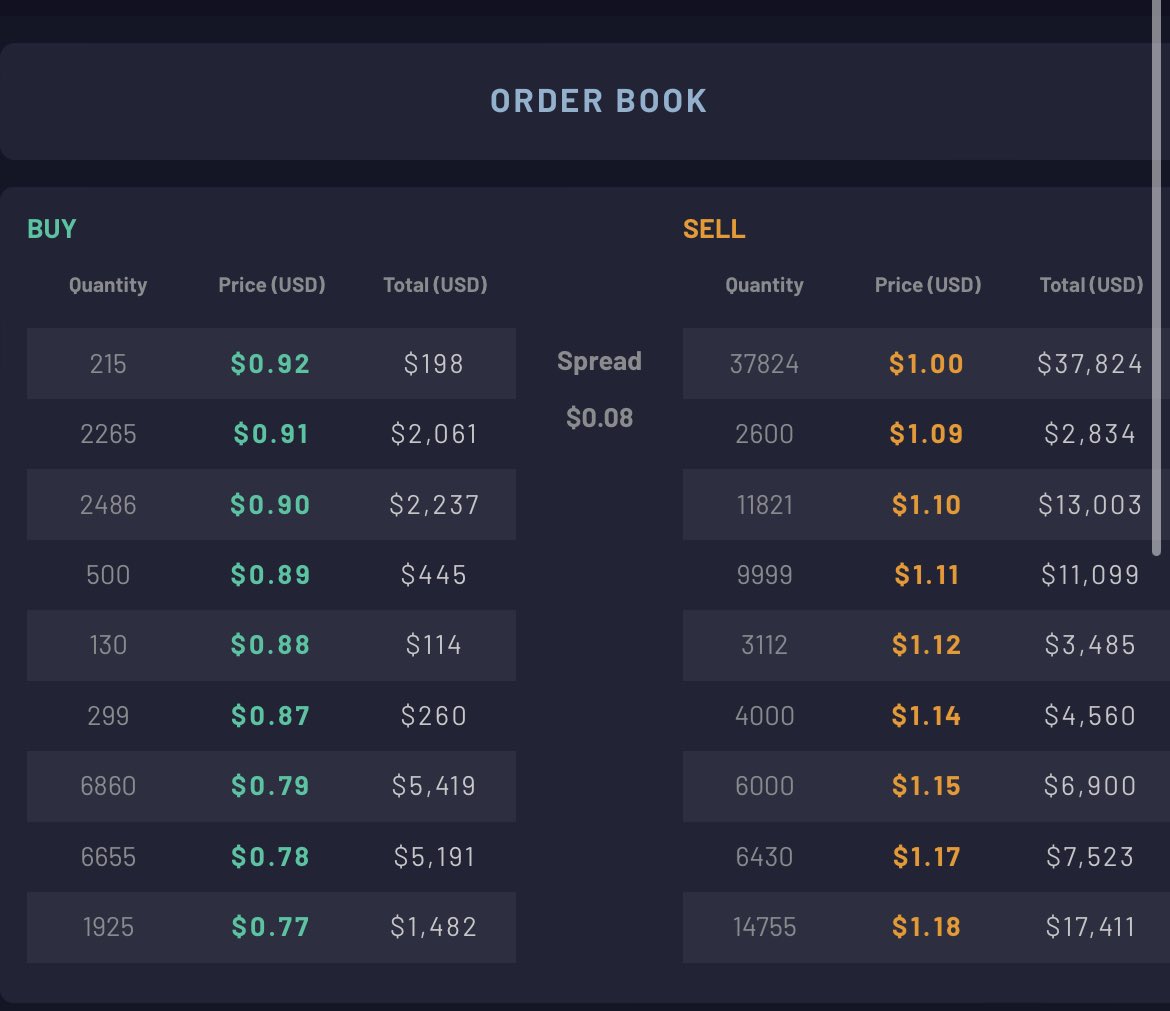Select sell quantity 14755
This screenshot has width=1170, height=1011.
pos(764,927)
